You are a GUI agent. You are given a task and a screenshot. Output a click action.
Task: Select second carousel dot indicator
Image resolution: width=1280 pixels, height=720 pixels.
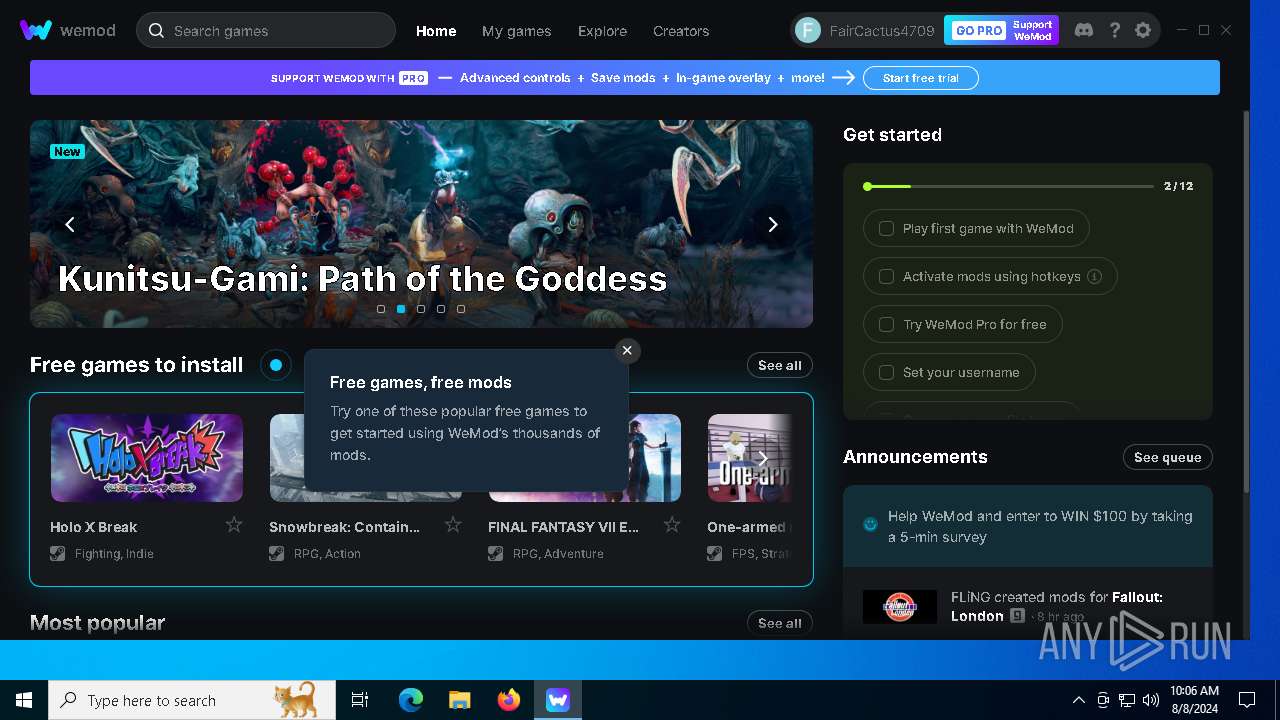(x=401, y=309)
